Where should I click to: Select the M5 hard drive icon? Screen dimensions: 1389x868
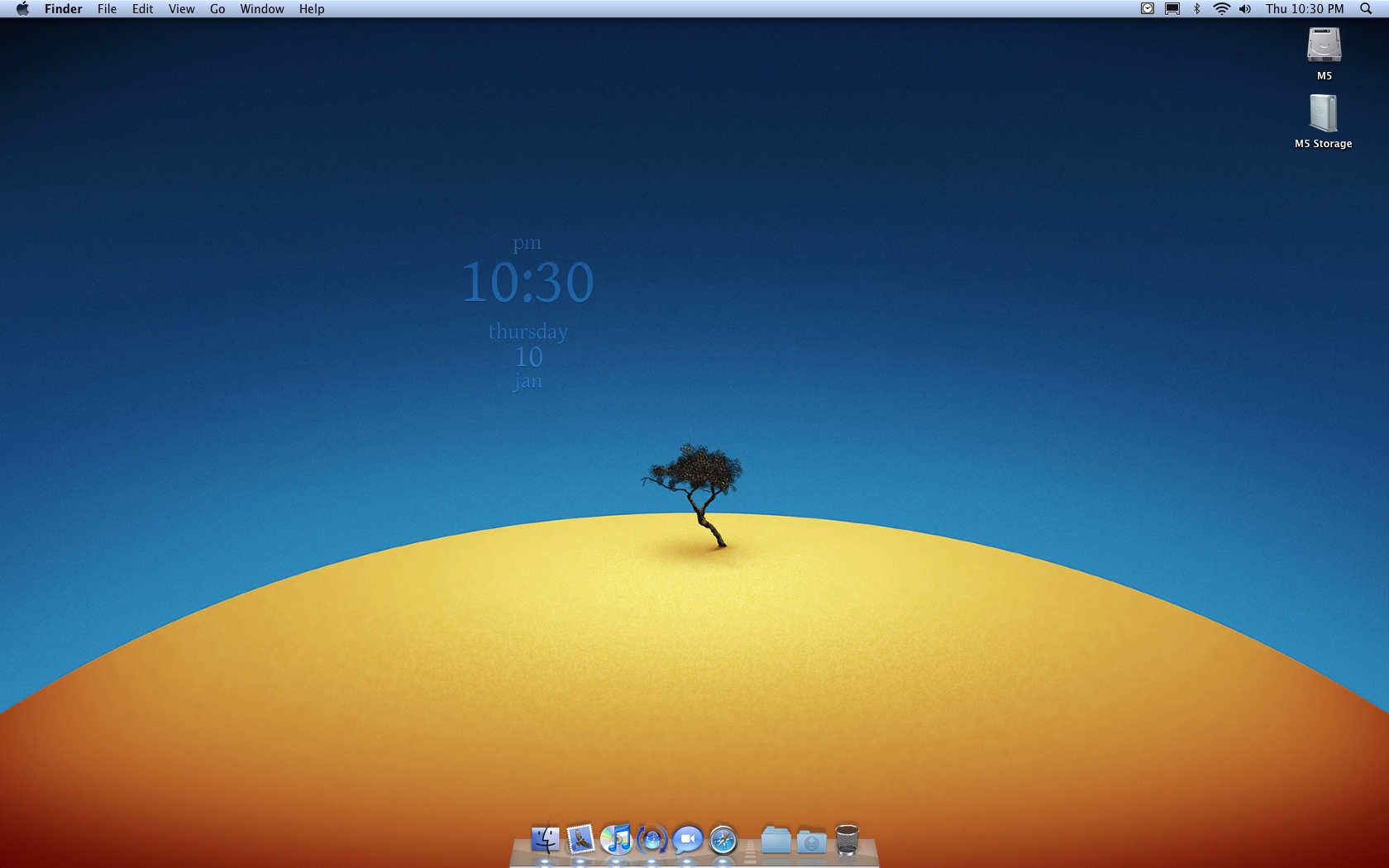click(x=1324, y=45)
